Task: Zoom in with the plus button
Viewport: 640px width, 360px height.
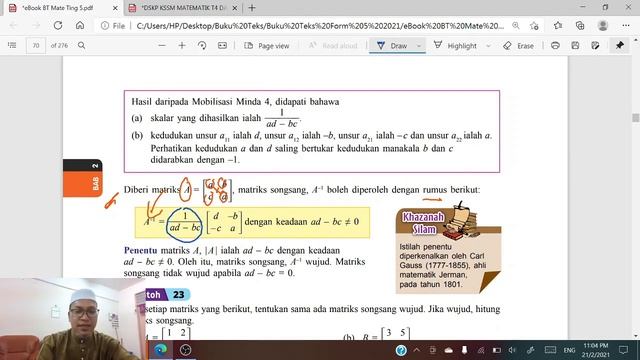Action: click(182, 45)
